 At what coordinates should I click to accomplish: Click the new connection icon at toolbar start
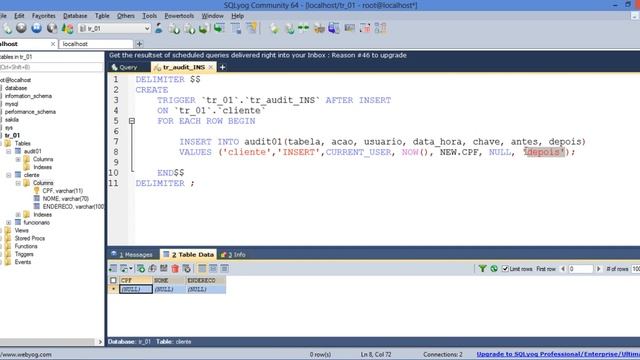[7, 28]
